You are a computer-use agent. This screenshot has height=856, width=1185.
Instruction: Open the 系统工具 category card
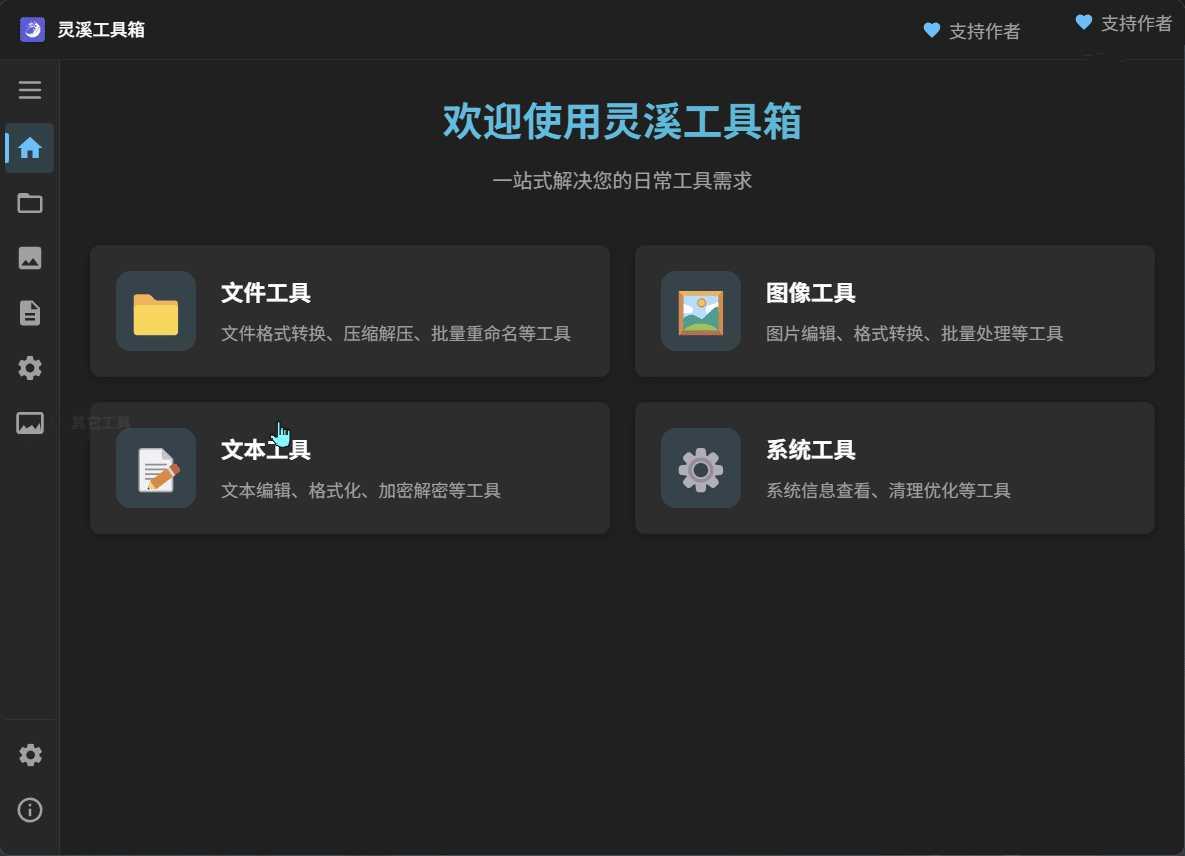894,468
